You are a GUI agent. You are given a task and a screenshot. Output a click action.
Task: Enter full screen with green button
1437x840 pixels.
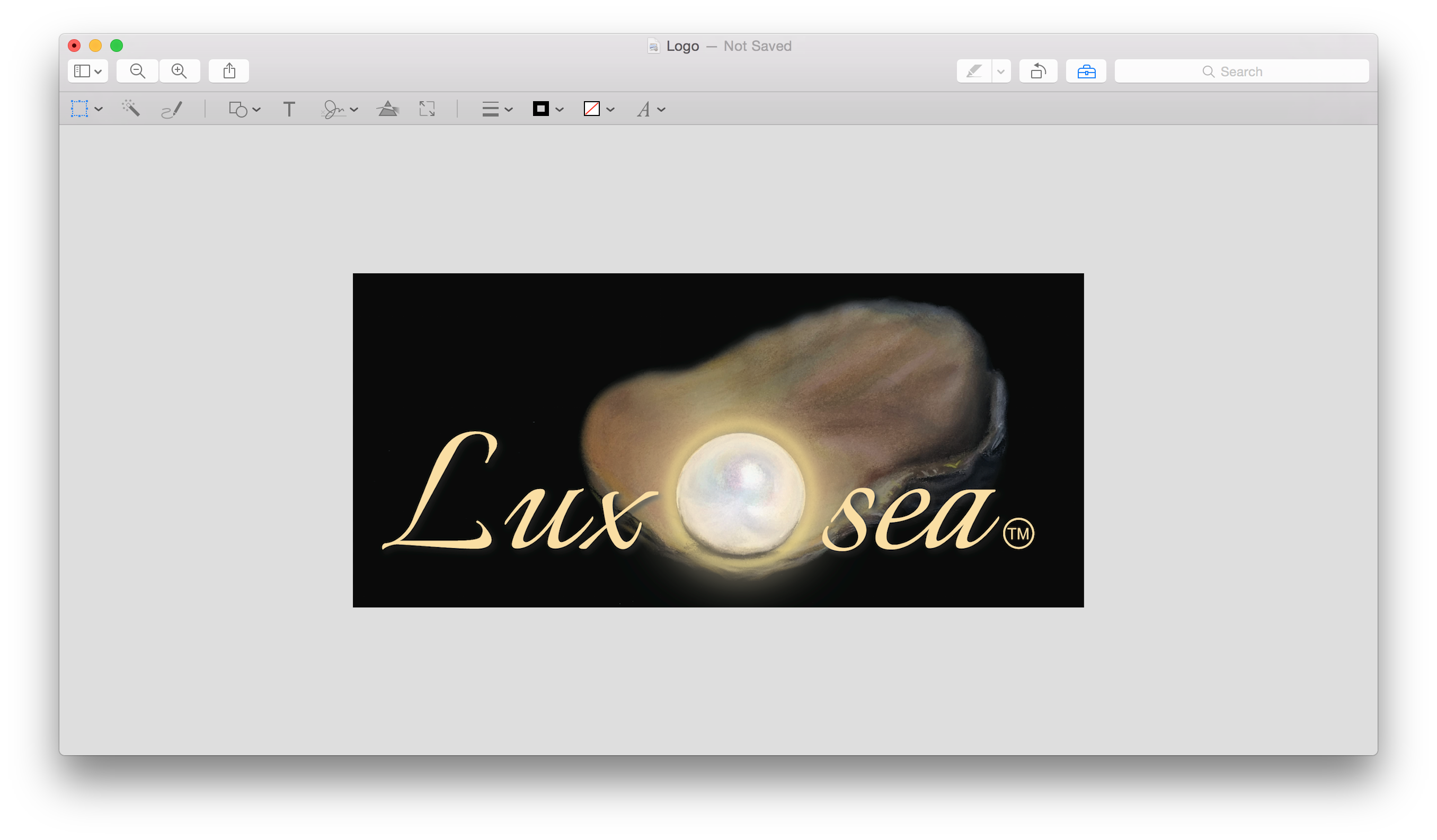coord(117,46)
